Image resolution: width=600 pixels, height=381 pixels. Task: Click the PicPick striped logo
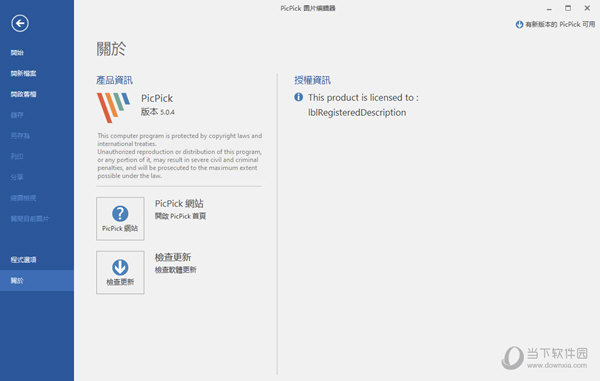click(113, 107)
